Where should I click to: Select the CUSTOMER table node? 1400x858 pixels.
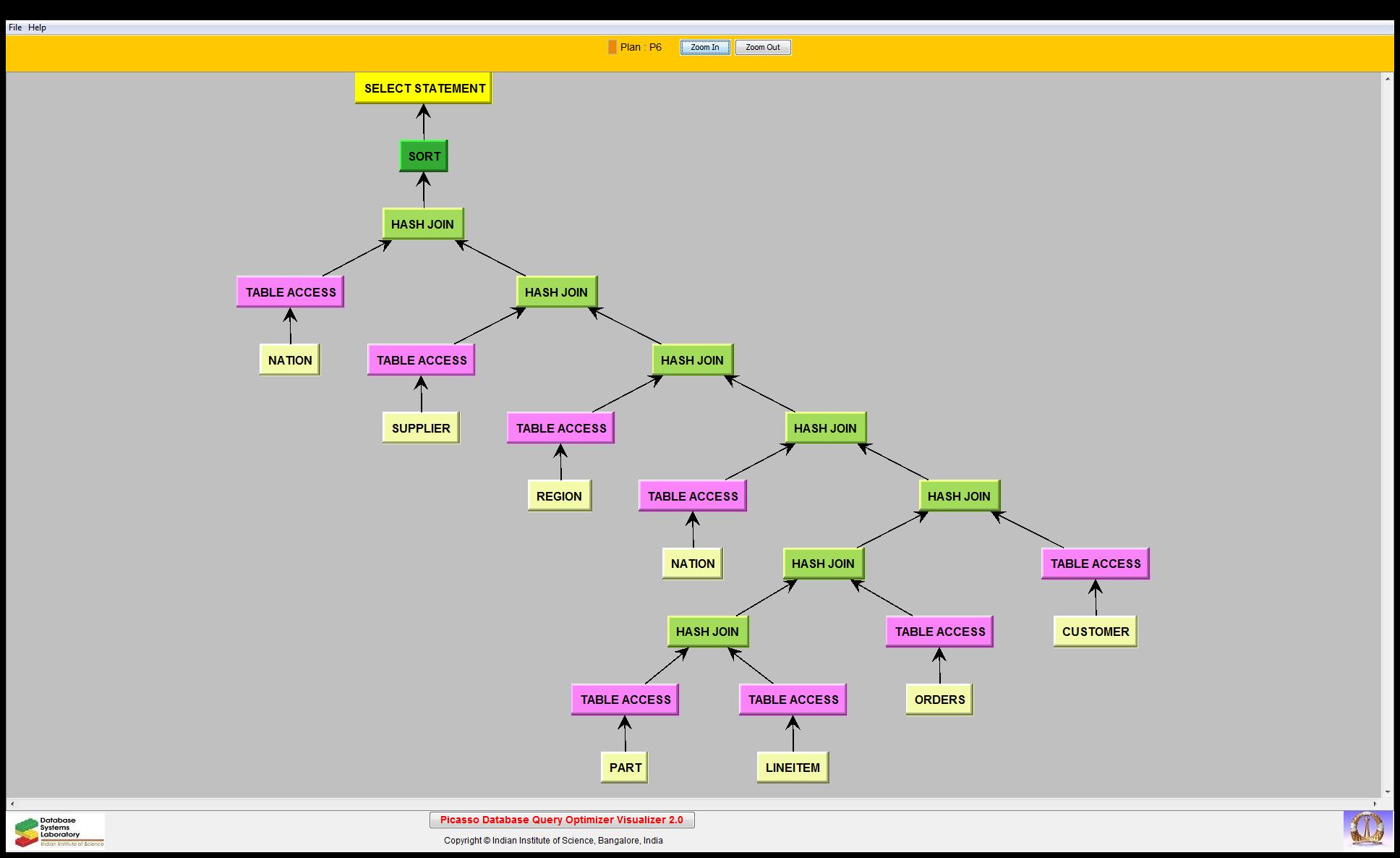tap(1095, 632)
